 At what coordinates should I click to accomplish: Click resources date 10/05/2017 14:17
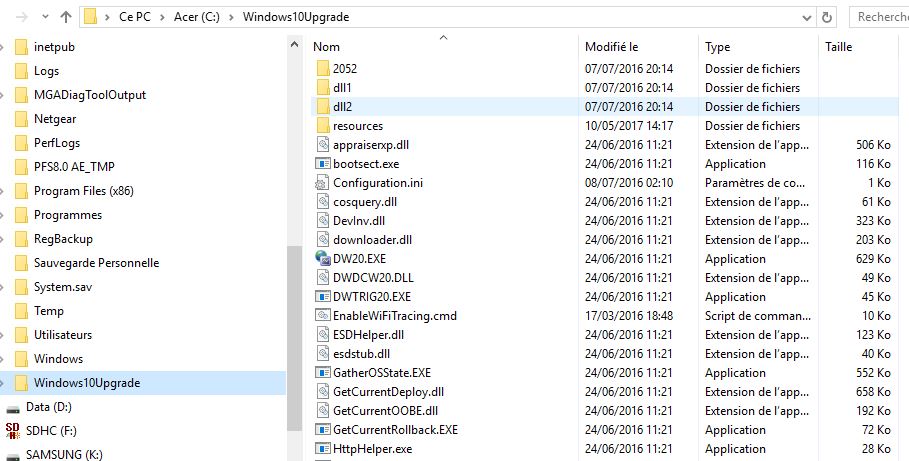(629, 126)
